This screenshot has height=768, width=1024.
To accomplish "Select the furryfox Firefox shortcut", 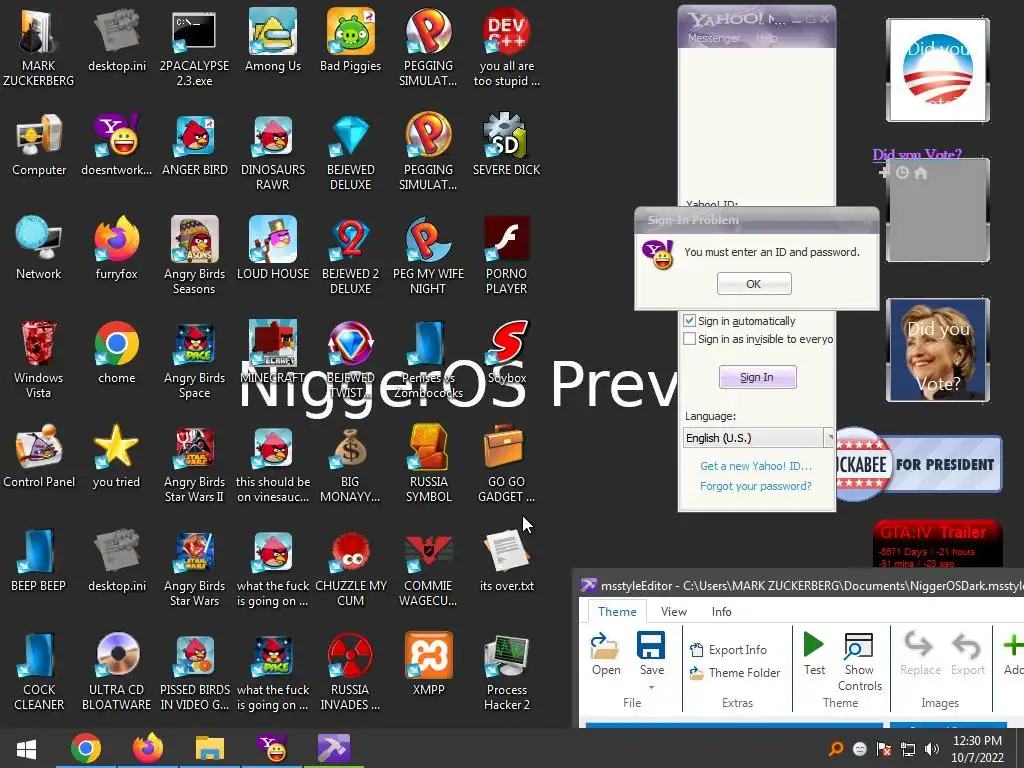I will click(116, 248).
